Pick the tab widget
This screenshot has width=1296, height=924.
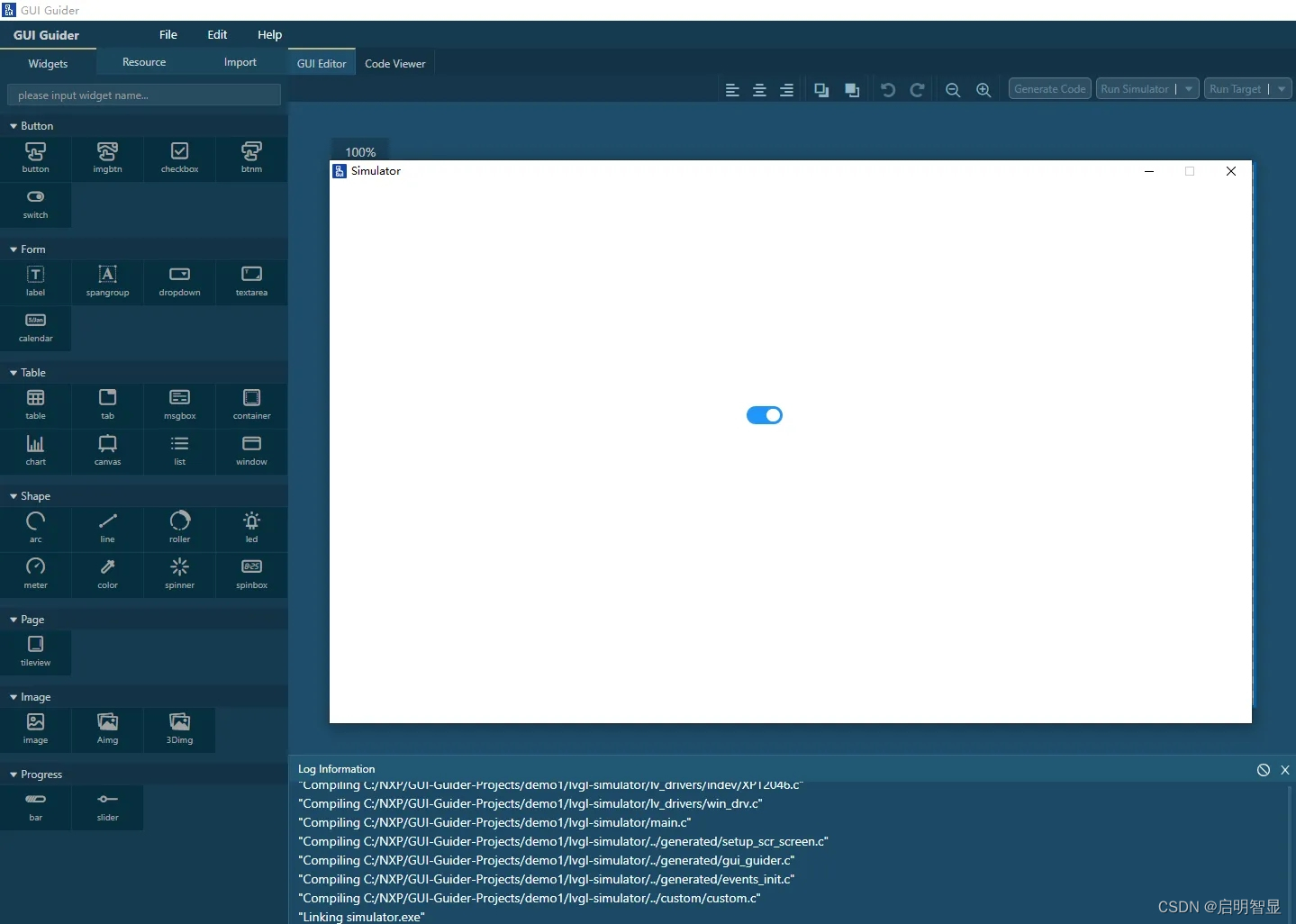click(x=107, y=404)
